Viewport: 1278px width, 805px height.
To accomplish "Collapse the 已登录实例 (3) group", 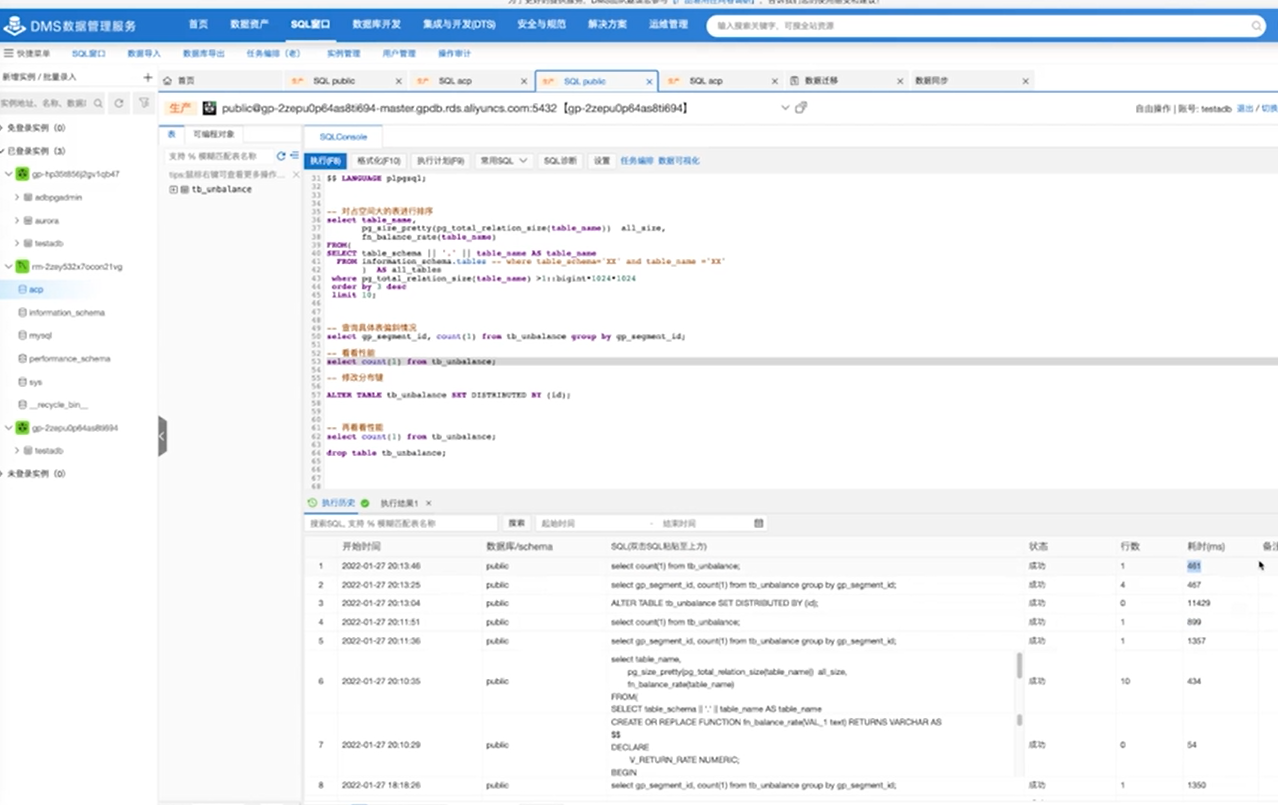I will click(2, 151).
